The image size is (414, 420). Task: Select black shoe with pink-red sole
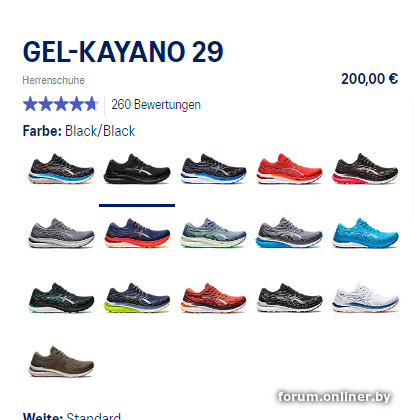point(365,169)
